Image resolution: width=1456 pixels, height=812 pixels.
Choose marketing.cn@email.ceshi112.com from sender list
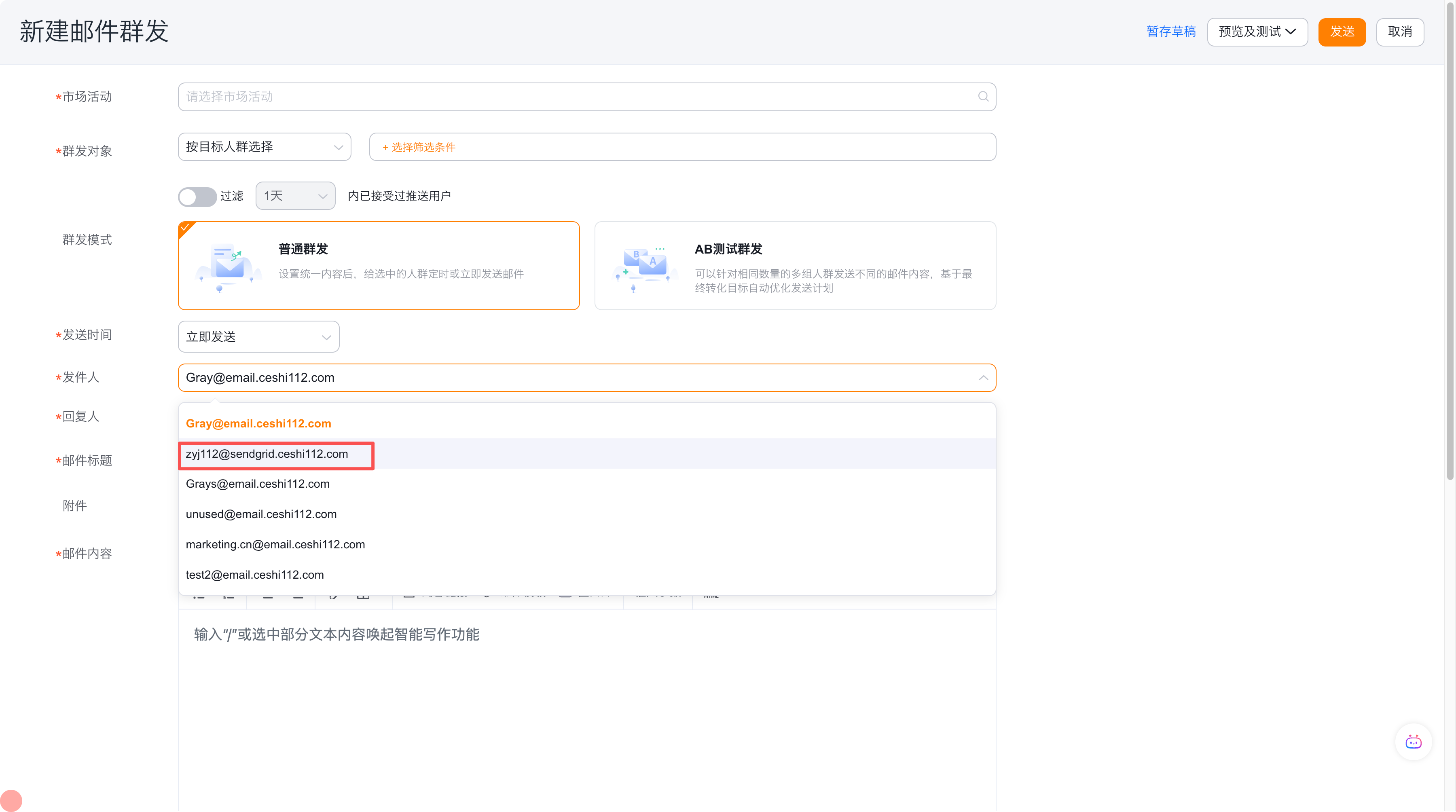[275, 544]
